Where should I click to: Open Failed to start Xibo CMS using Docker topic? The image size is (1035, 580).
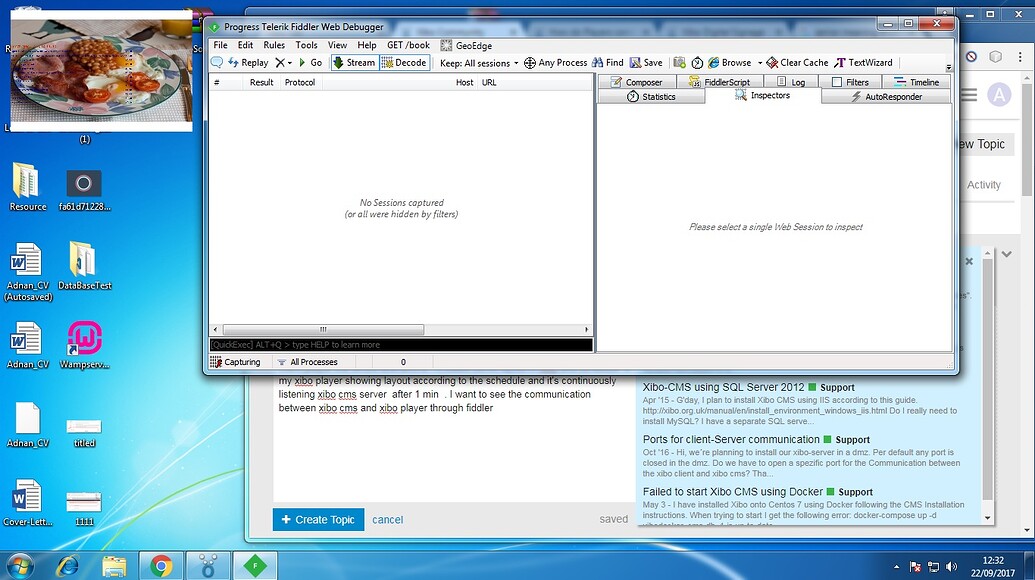pyautogui.click(x=733, y=492)
